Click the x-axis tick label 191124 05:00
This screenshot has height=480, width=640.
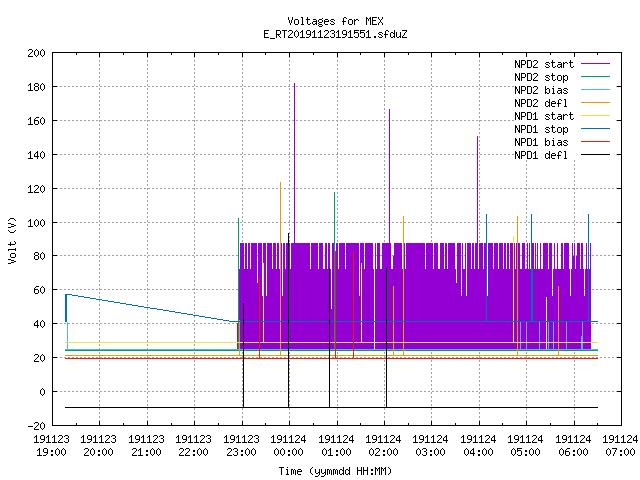(x=526, y=446)
